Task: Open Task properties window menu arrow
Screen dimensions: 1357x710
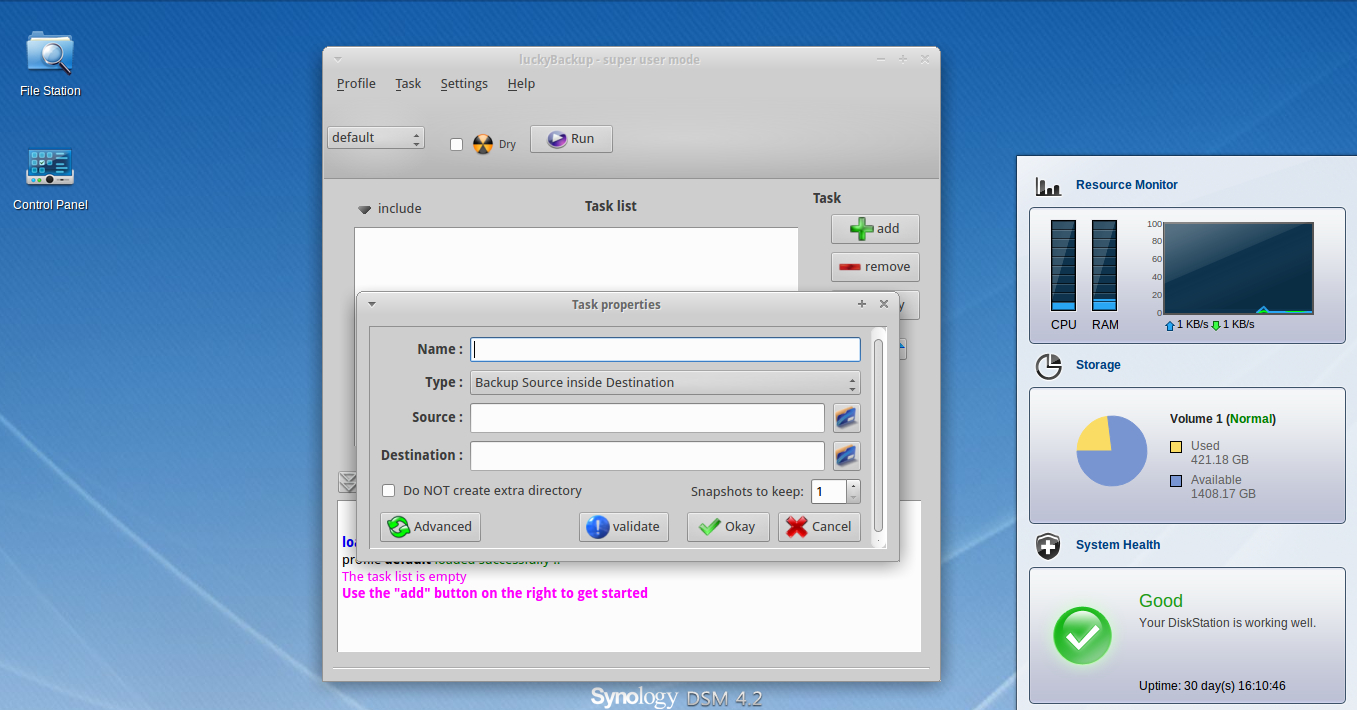Action: (372, 304)
